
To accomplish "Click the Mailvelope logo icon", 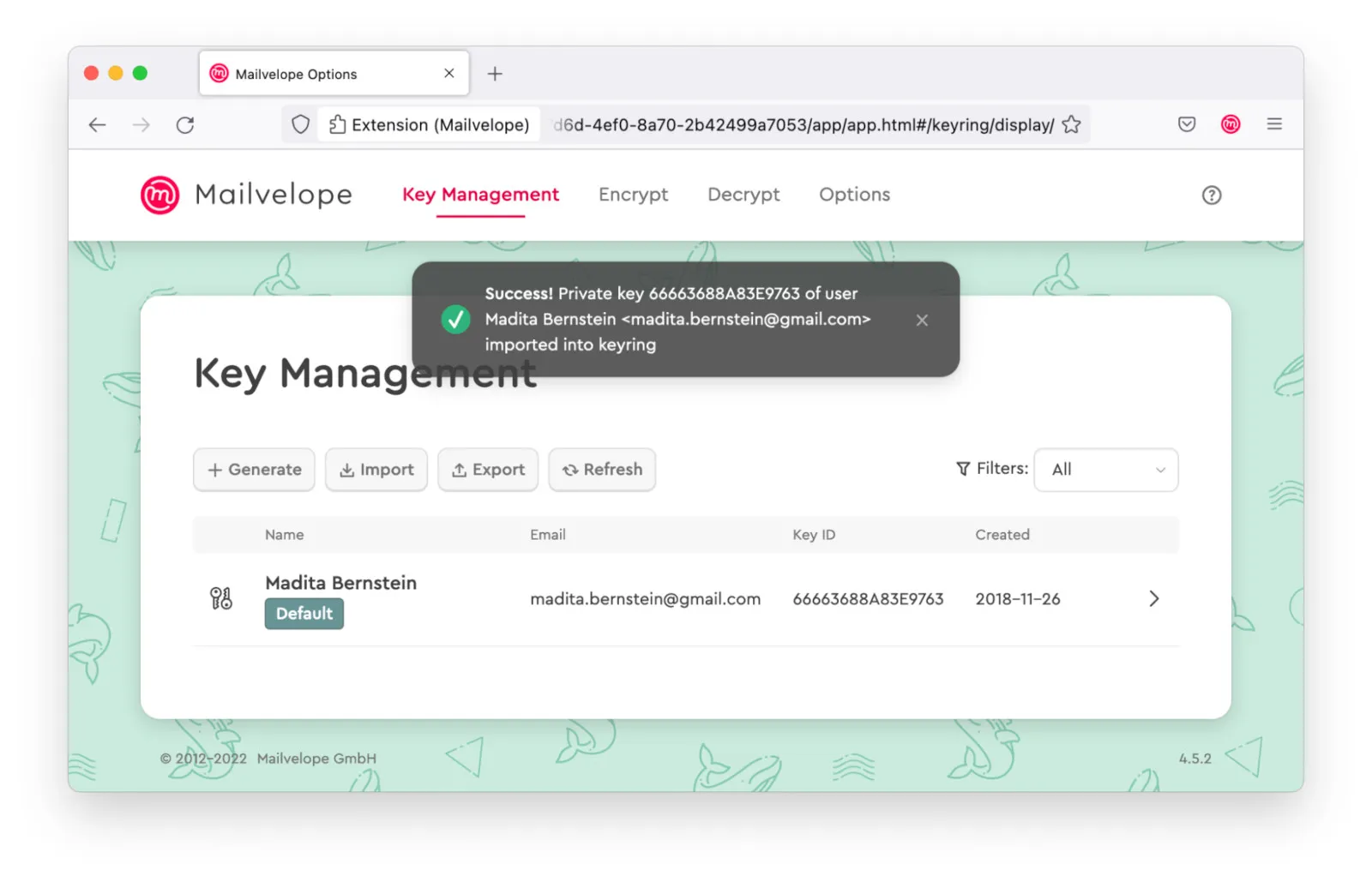I will pyautogui.click(x=160, y=195).
